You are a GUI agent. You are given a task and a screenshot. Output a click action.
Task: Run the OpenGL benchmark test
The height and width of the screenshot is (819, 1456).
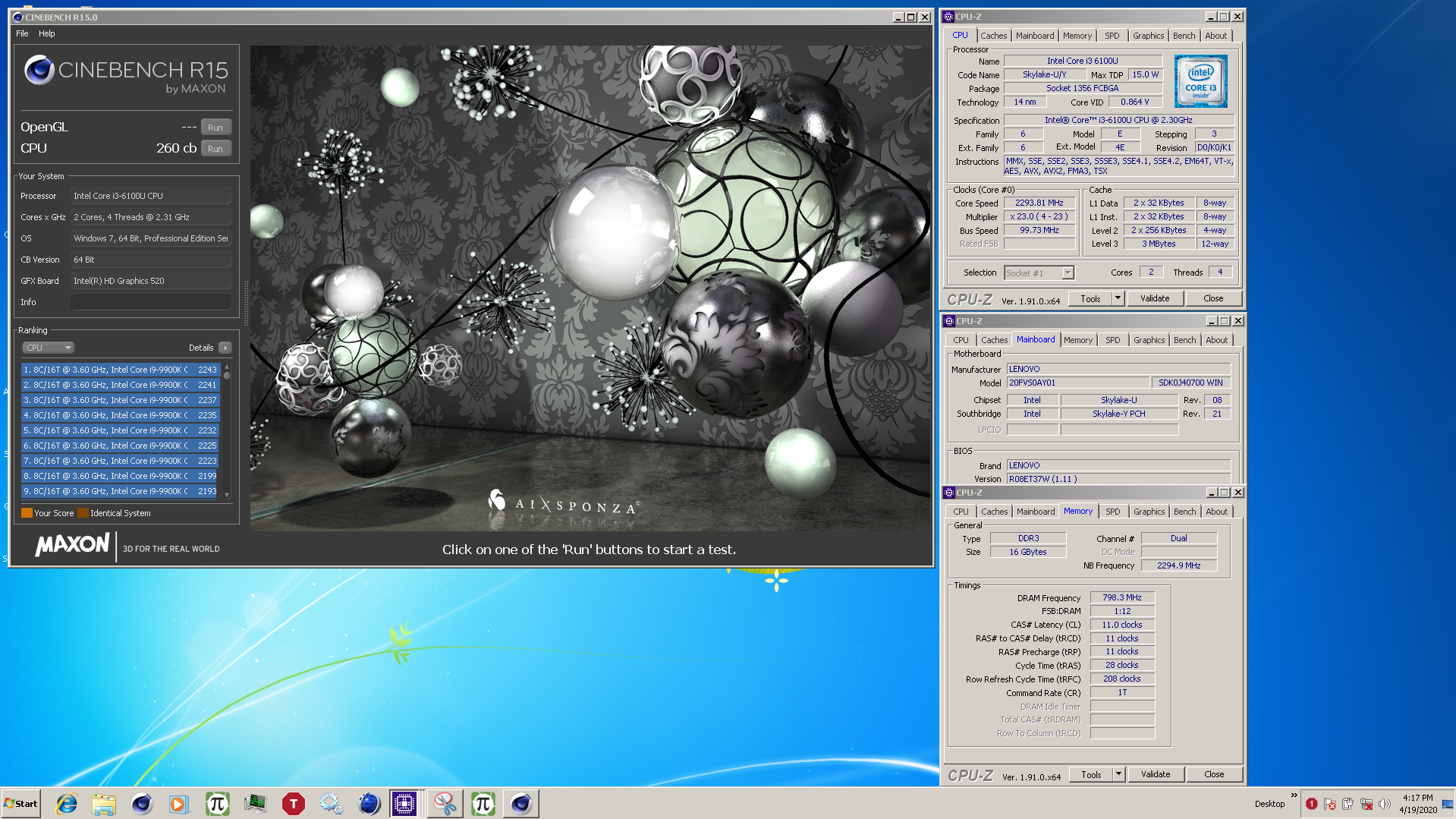(x=215, y=128)
